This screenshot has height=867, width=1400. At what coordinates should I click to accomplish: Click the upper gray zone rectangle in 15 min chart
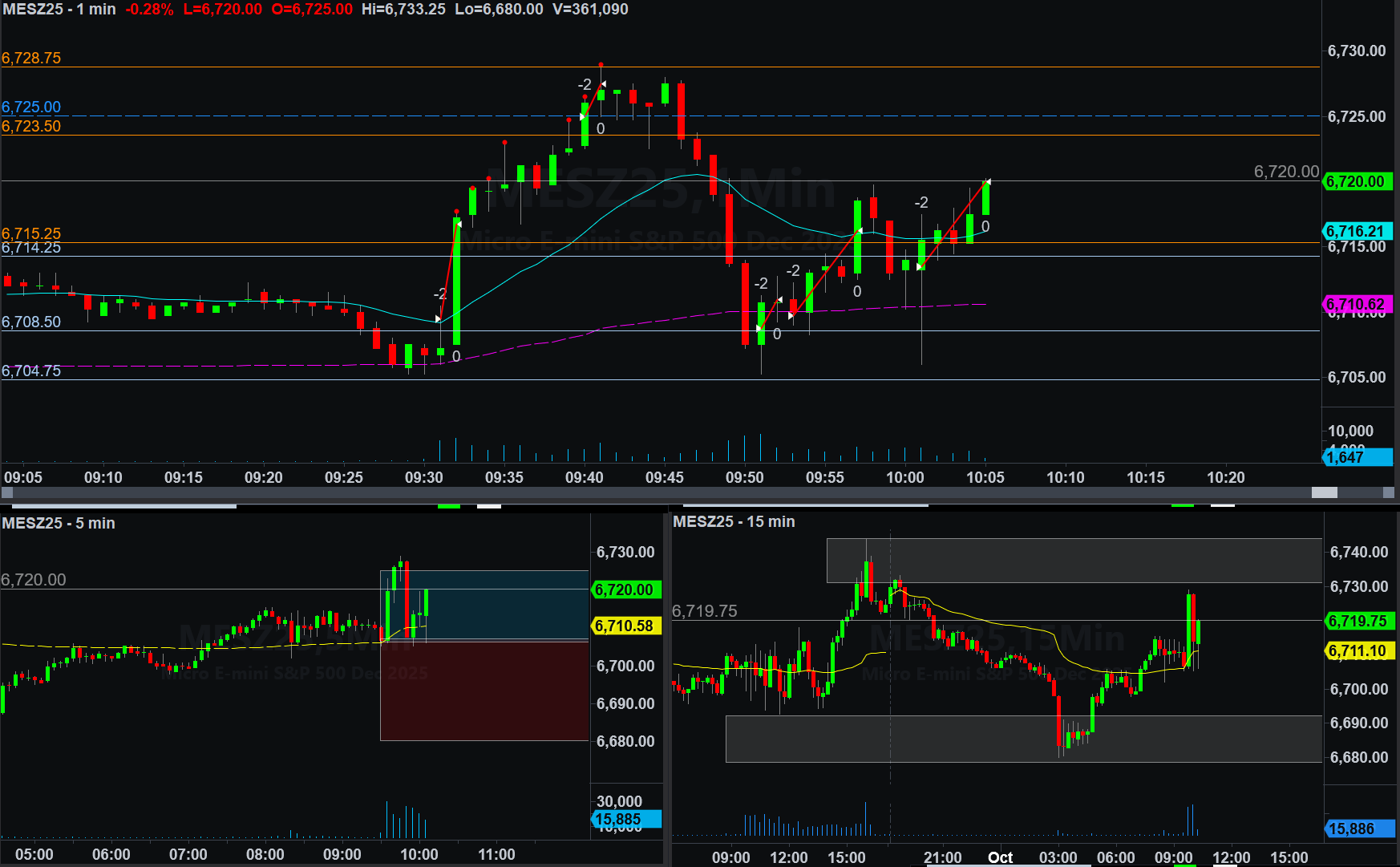click(1074, 560)
